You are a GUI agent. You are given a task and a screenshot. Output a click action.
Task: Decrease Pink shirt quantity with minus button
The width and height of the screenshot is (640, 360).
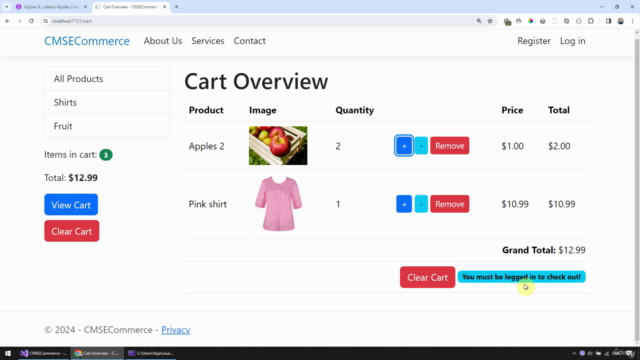click(x=421, y=204)
